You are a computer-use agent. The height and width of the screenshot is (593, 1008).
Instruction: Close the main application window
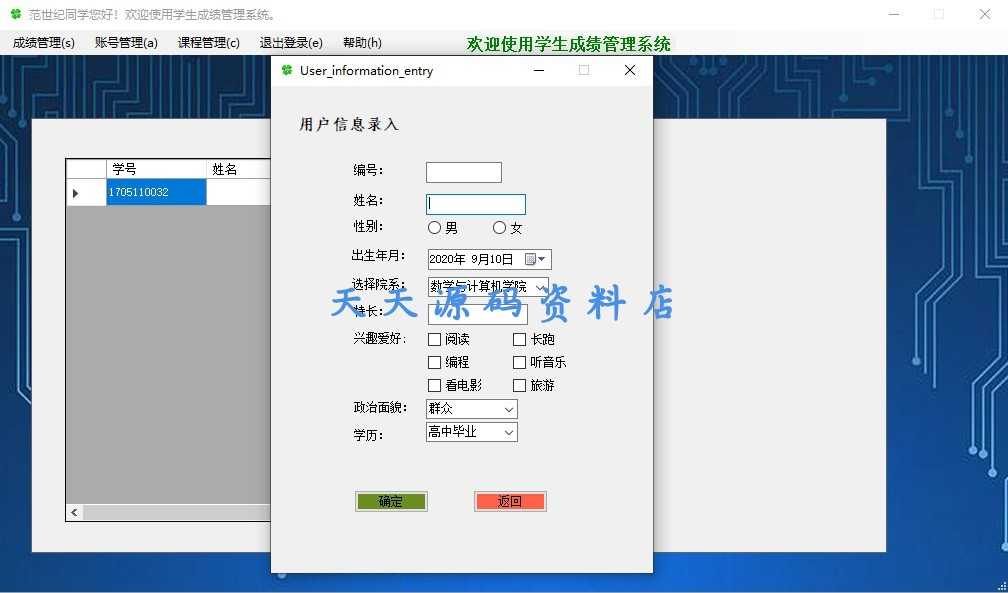[984, 14]
